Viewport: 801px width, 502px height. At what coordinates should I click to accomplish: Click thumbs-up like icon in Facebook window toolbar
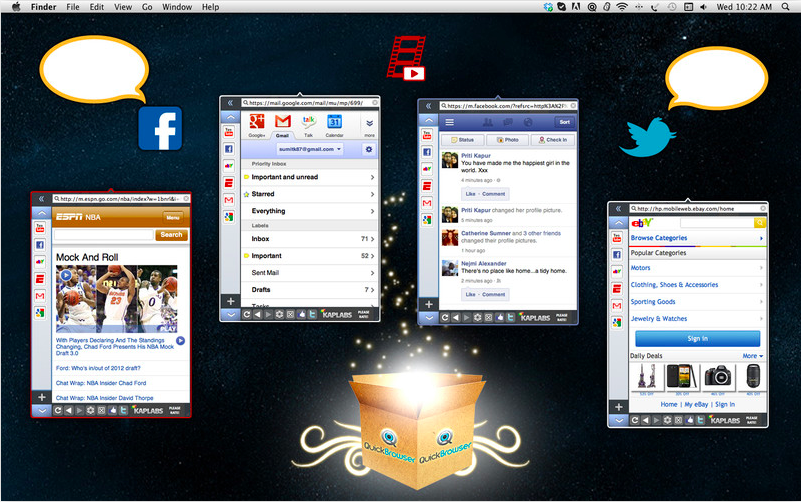pyautogui.click(x=502, y=317)
